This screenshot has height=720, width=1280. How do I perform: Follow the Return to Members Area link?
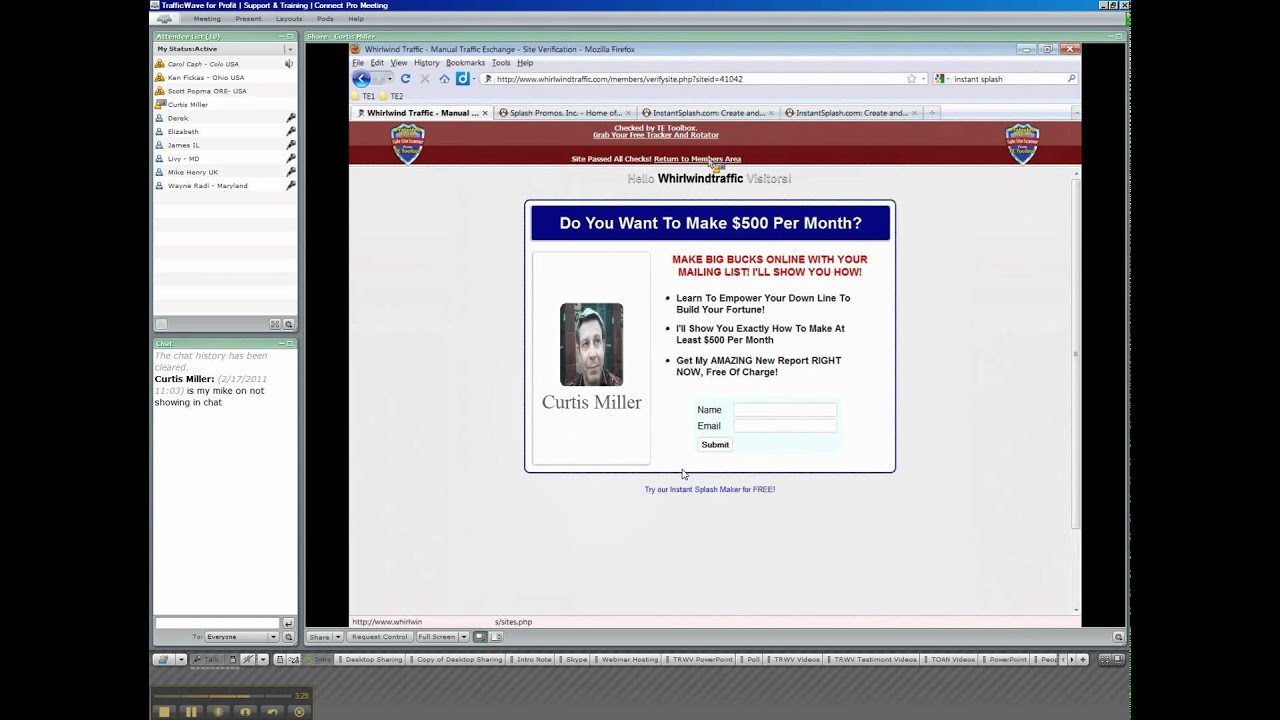697,159
